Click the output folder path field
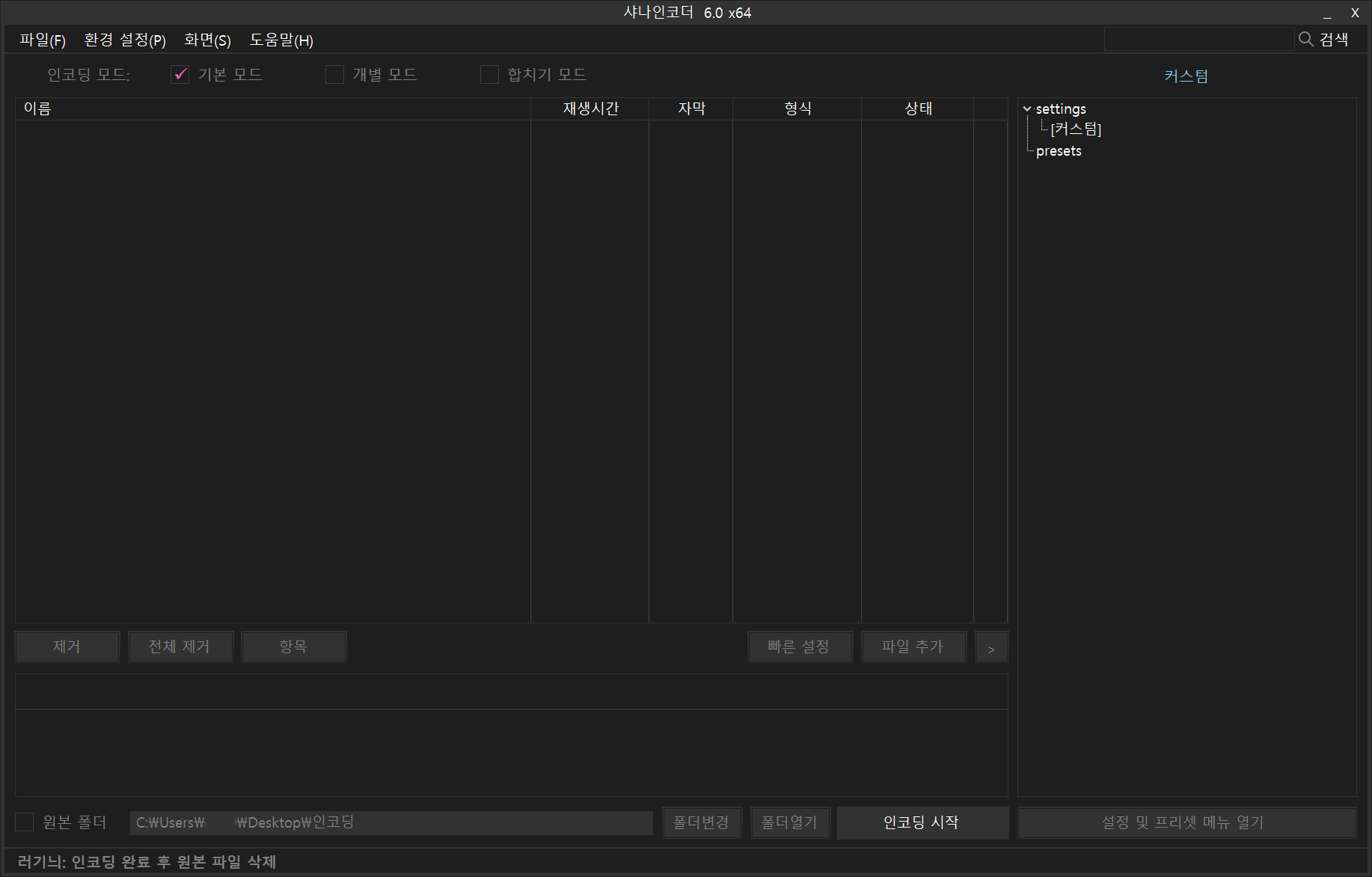The height and width of the screenshot is (877, 1372). coord(391,822)
